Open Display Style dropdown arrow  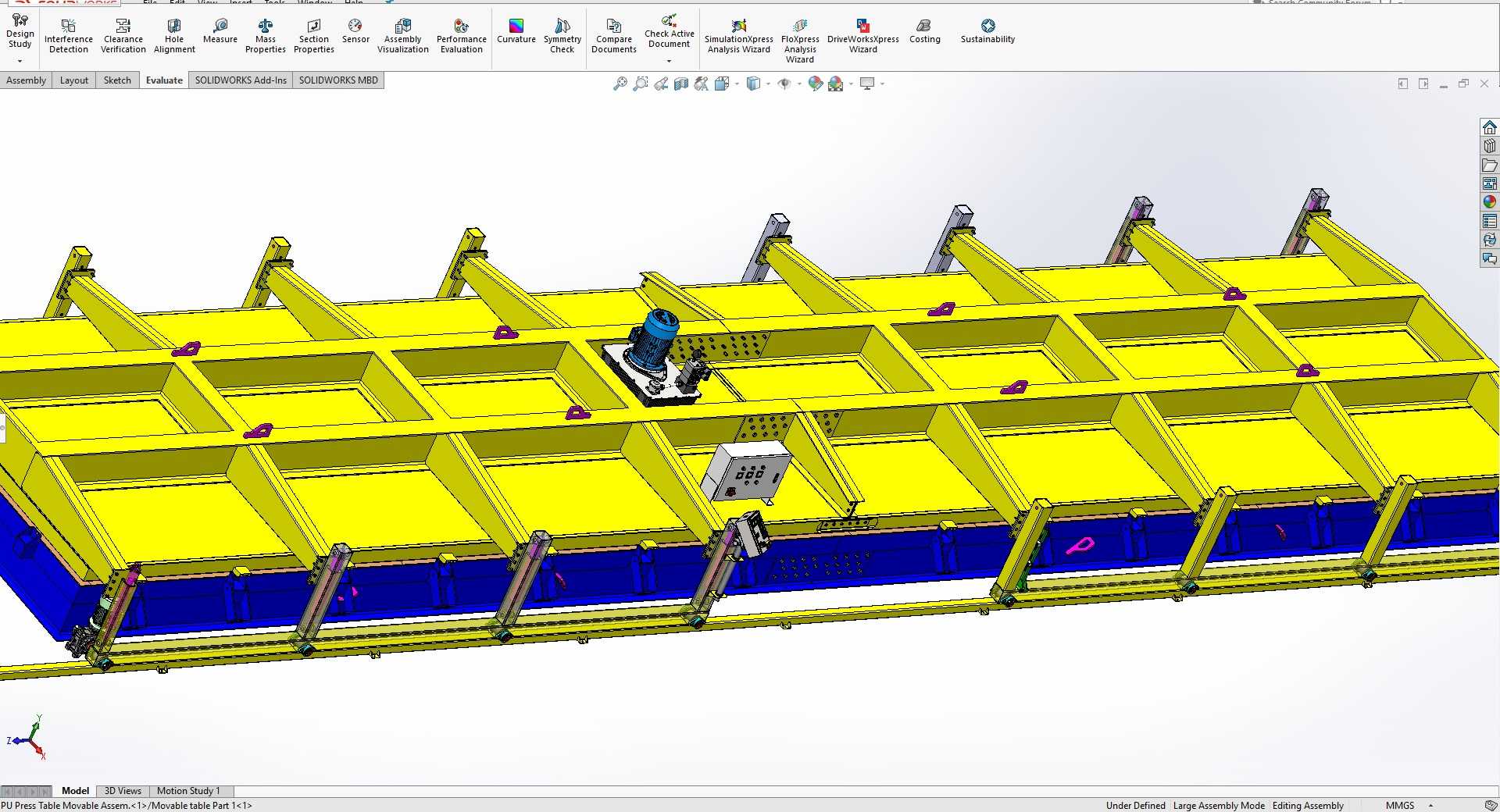pyautogui.click(x=768, y=84)
